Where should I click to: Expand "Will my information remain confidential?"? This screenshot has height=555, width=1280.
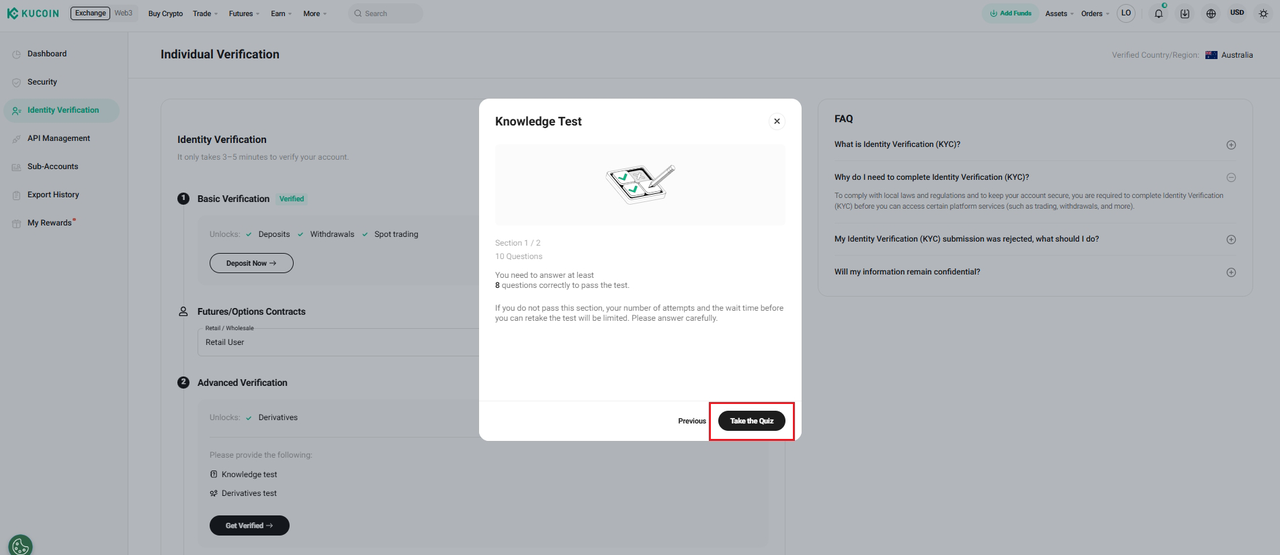(x=1231, y=272)
